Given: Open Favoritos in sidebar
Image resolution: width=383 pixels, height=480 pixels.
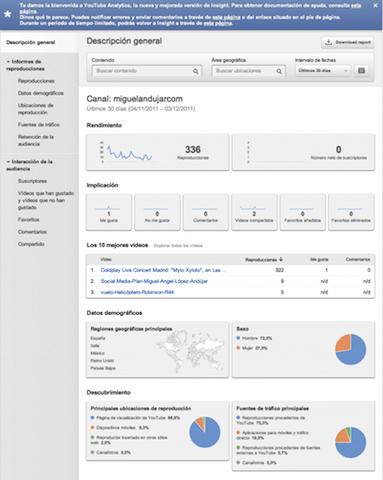Looking at the screenshot, I should pyautogui.click(x=29, y=220).
